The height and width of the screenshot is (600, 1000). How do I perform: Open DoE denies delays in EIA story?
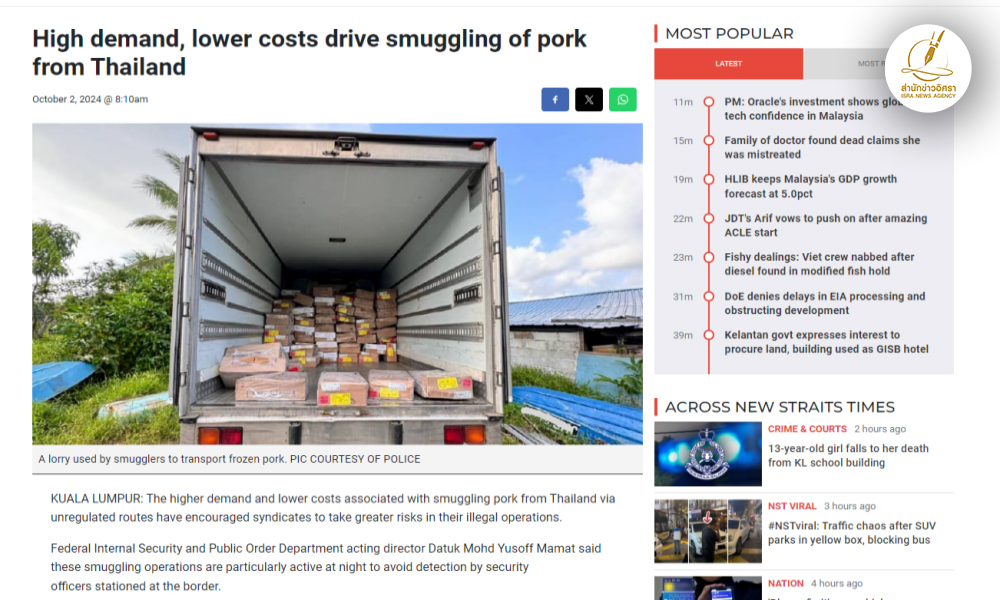[x=825, y=303]
